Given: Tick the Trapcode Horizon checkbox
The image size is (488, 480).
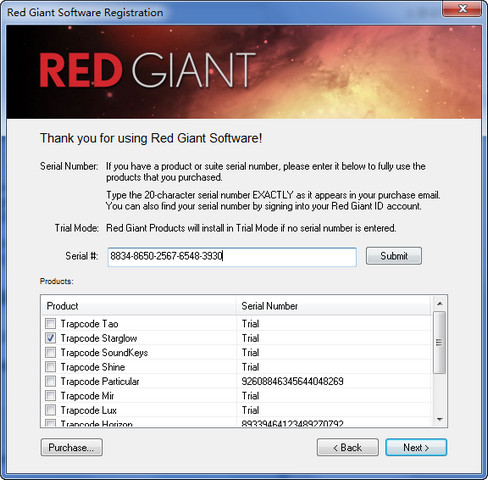Looking at the screenshot, I should [x=50, y=423].
